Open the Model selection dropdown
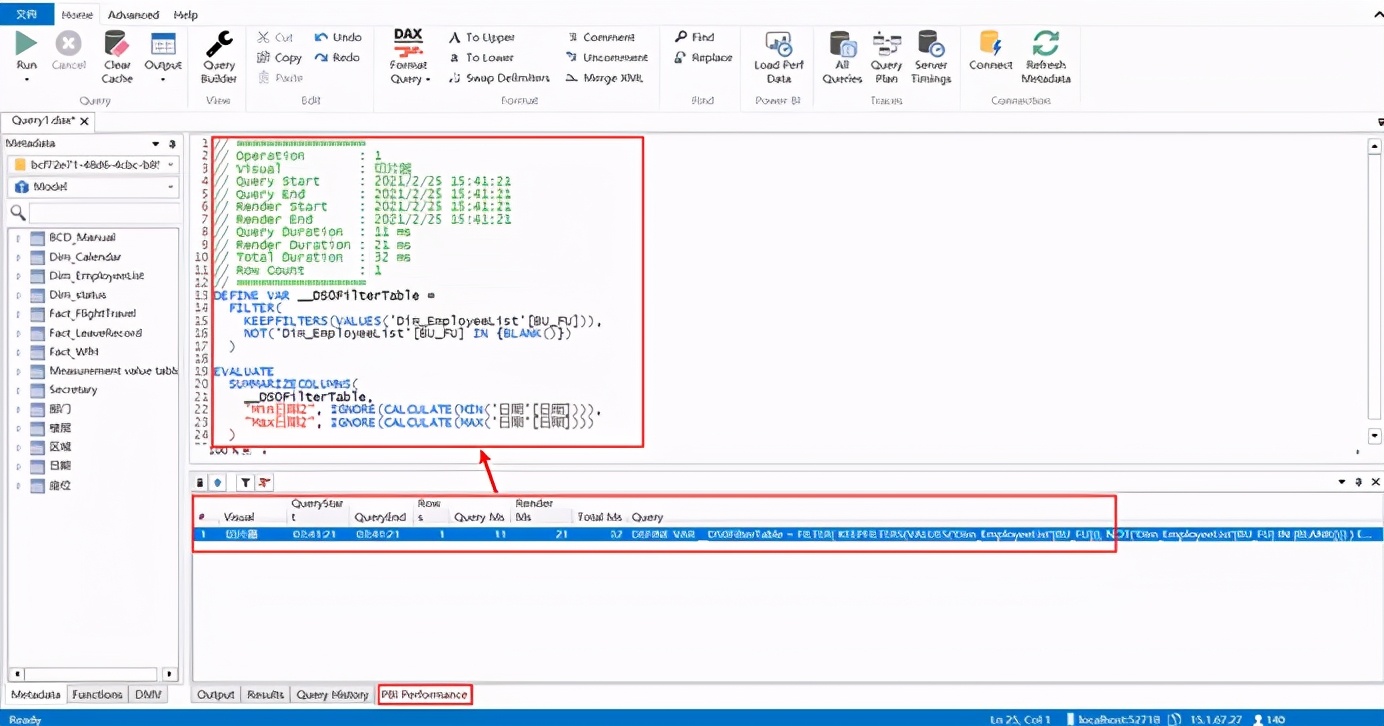The height and width of the screenshot is (726, 1384). [x=93, y=187]
